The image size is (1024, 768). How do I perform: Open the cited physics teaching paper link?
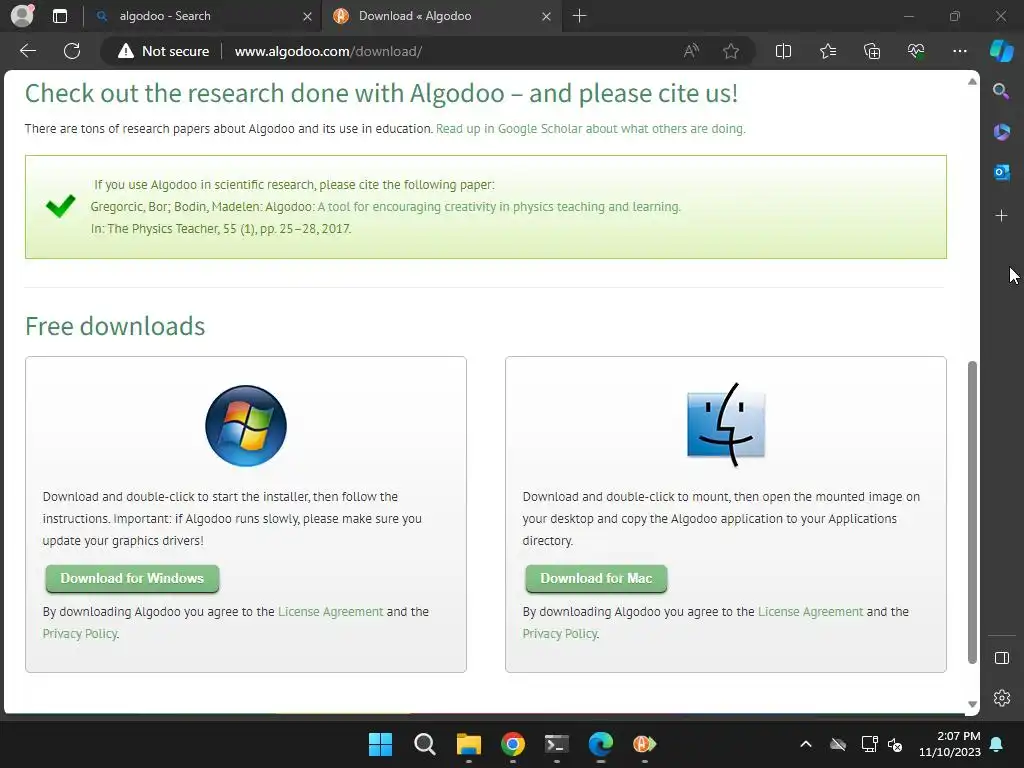pyautogui.click(x=499, y=206)
